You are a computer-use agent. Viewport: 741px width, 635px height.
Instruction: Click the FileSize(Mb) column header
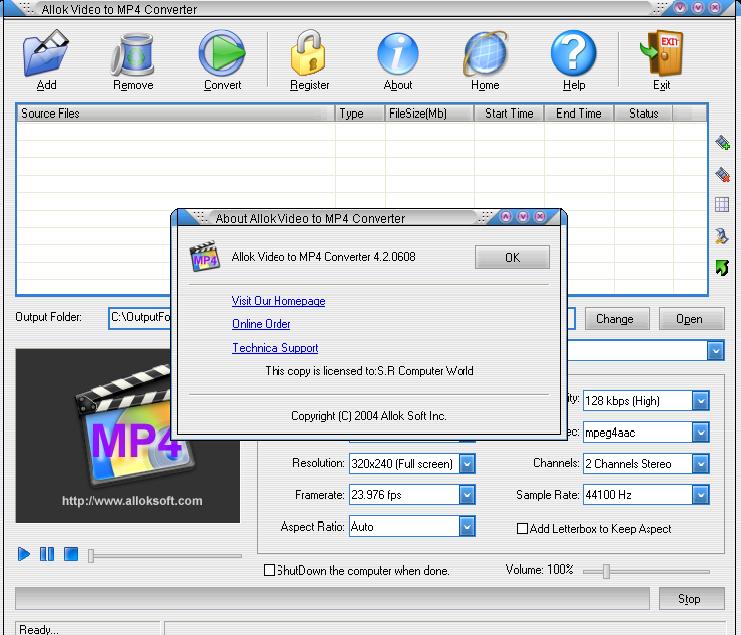pyautogui.click(x=429, y=113)
